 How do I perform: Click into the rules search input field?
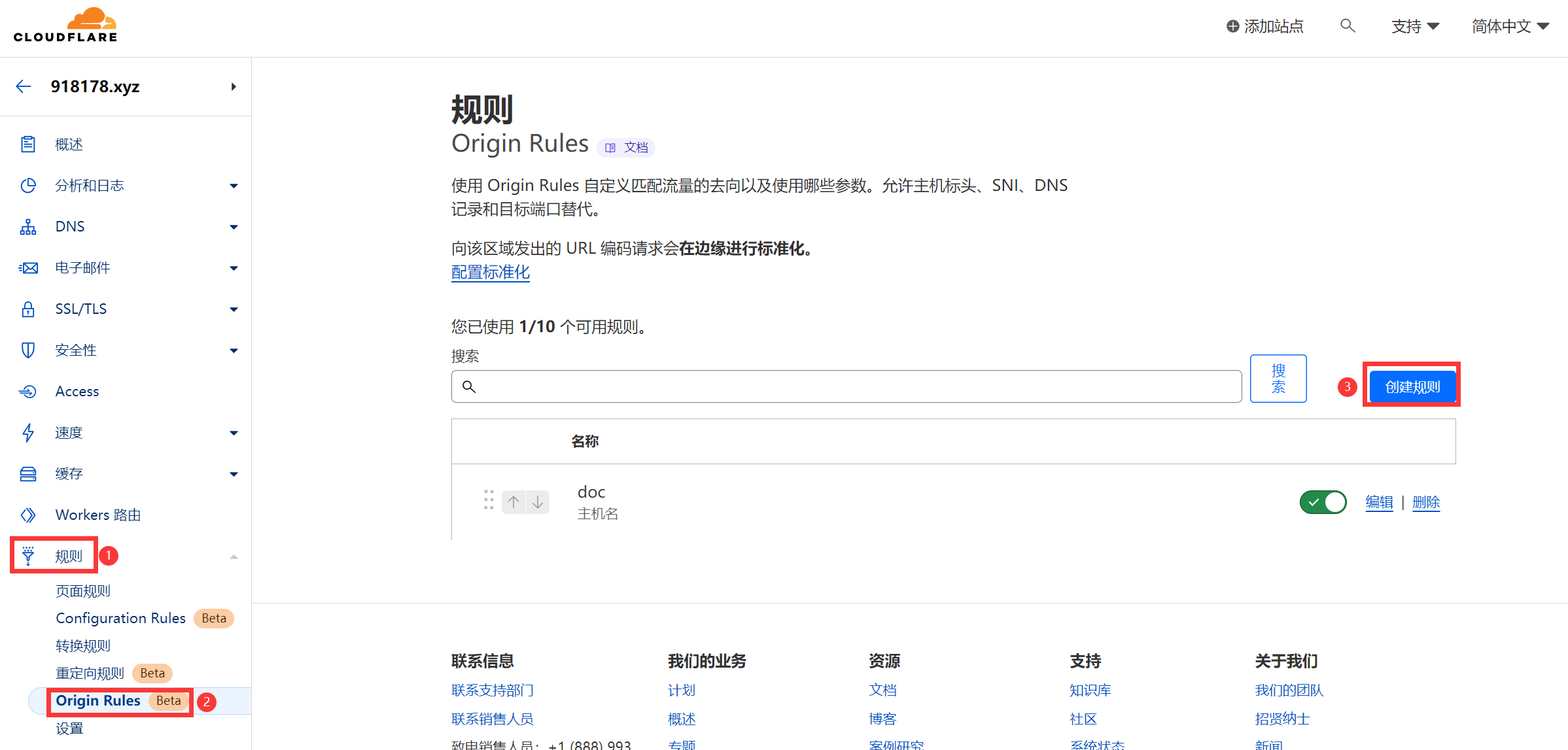pos(846,386)
